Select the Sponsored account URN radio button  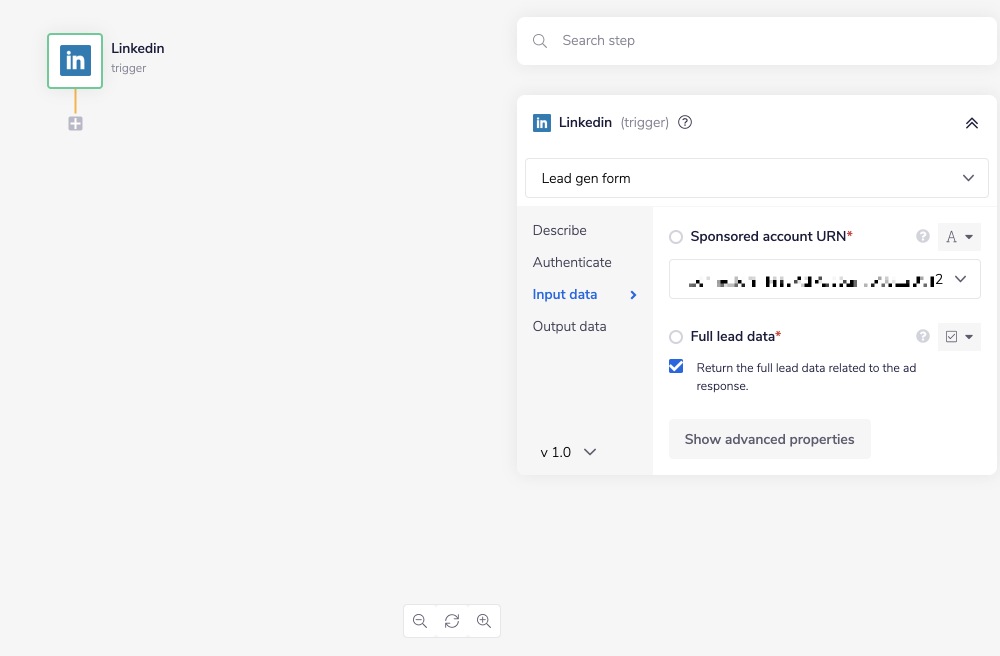676,237
